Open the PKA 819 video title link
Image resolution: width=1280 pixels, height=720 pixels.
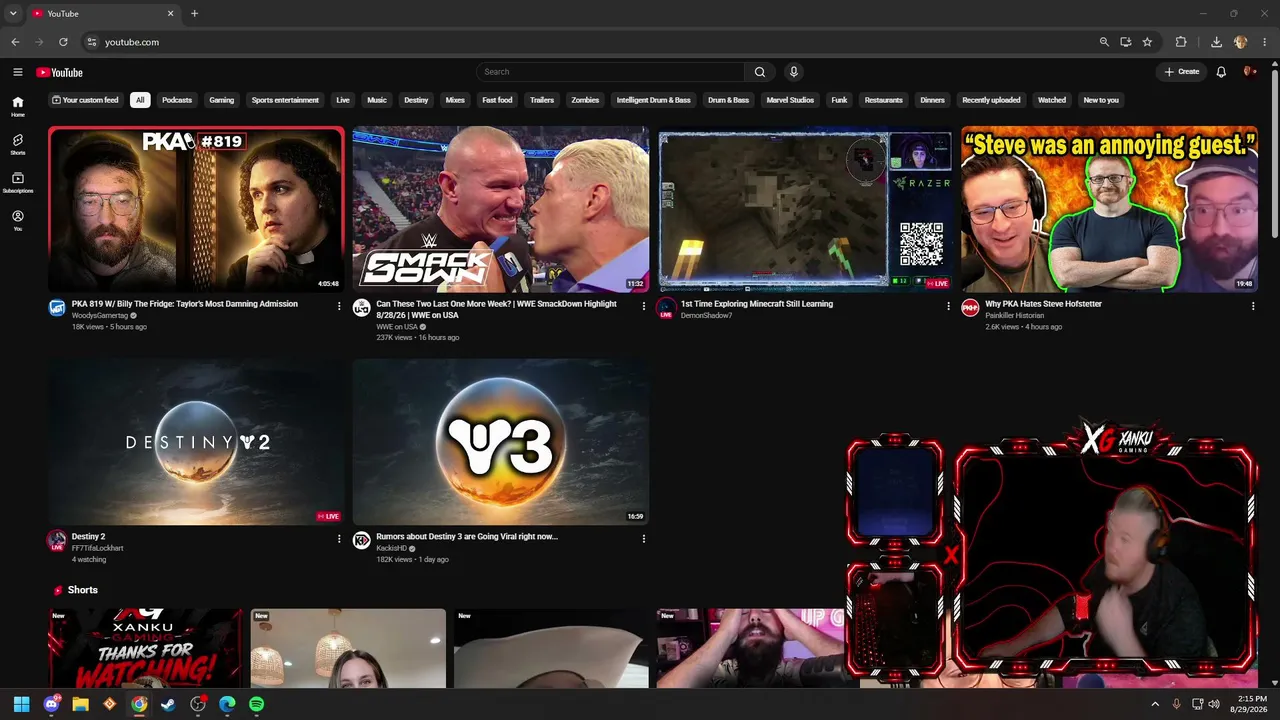pyautogui.click(x=185, y=304)
